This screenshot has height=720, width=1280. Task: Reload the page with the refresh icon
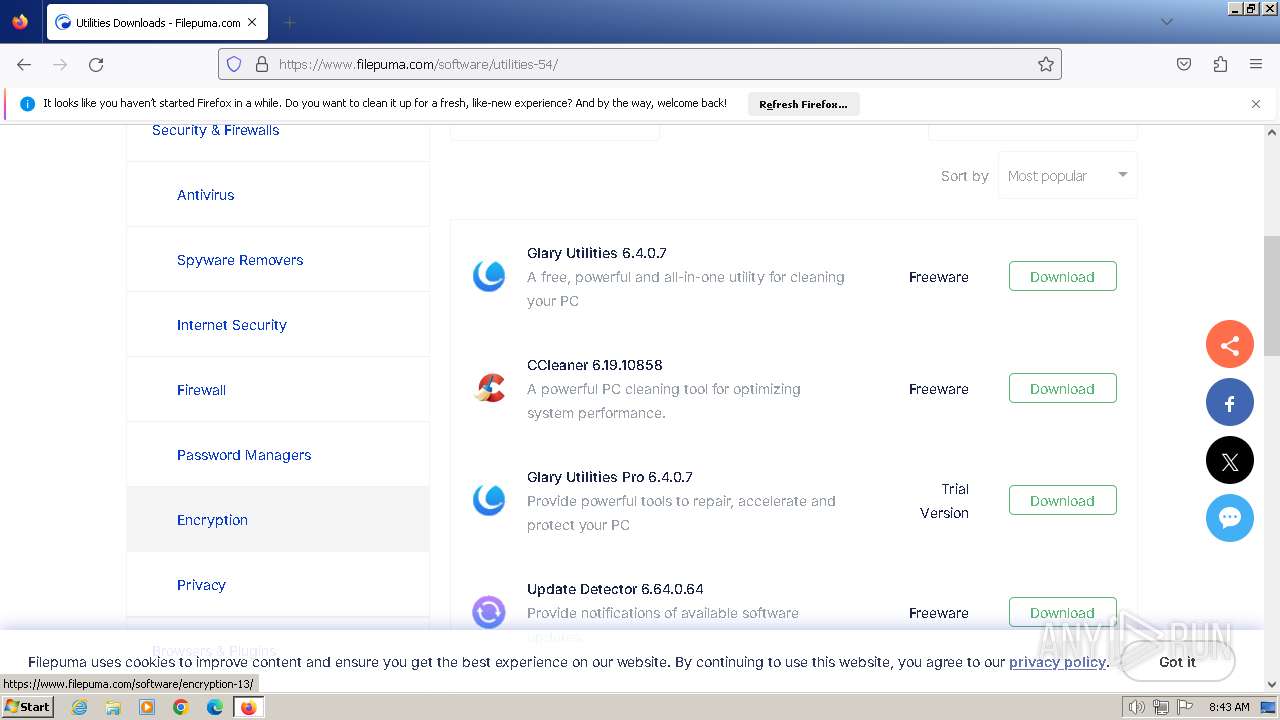click(x=96, y=64)
